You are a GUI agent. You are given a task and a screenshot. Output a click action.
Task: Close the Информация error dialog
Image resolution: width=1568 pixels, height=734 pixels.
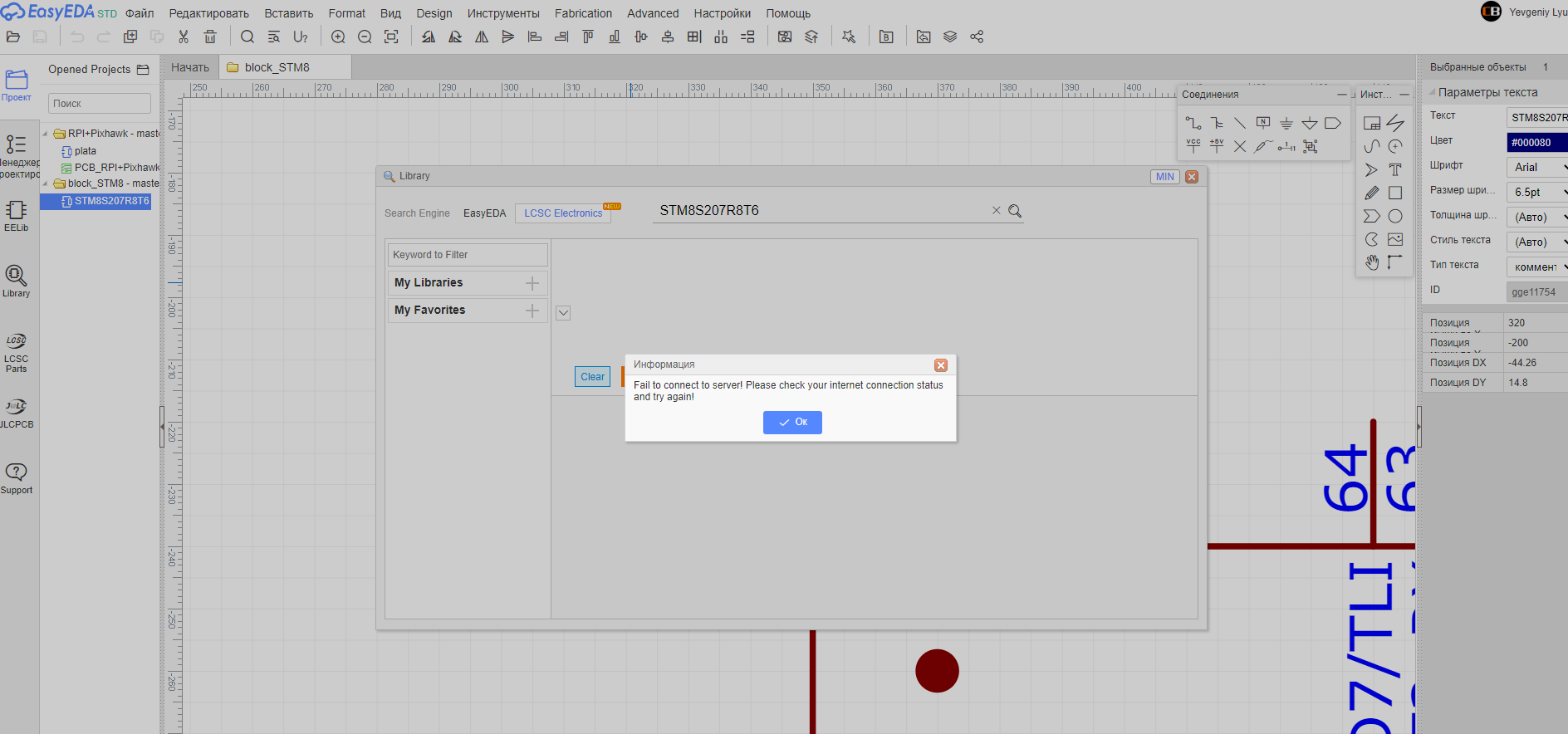(941, 365)
